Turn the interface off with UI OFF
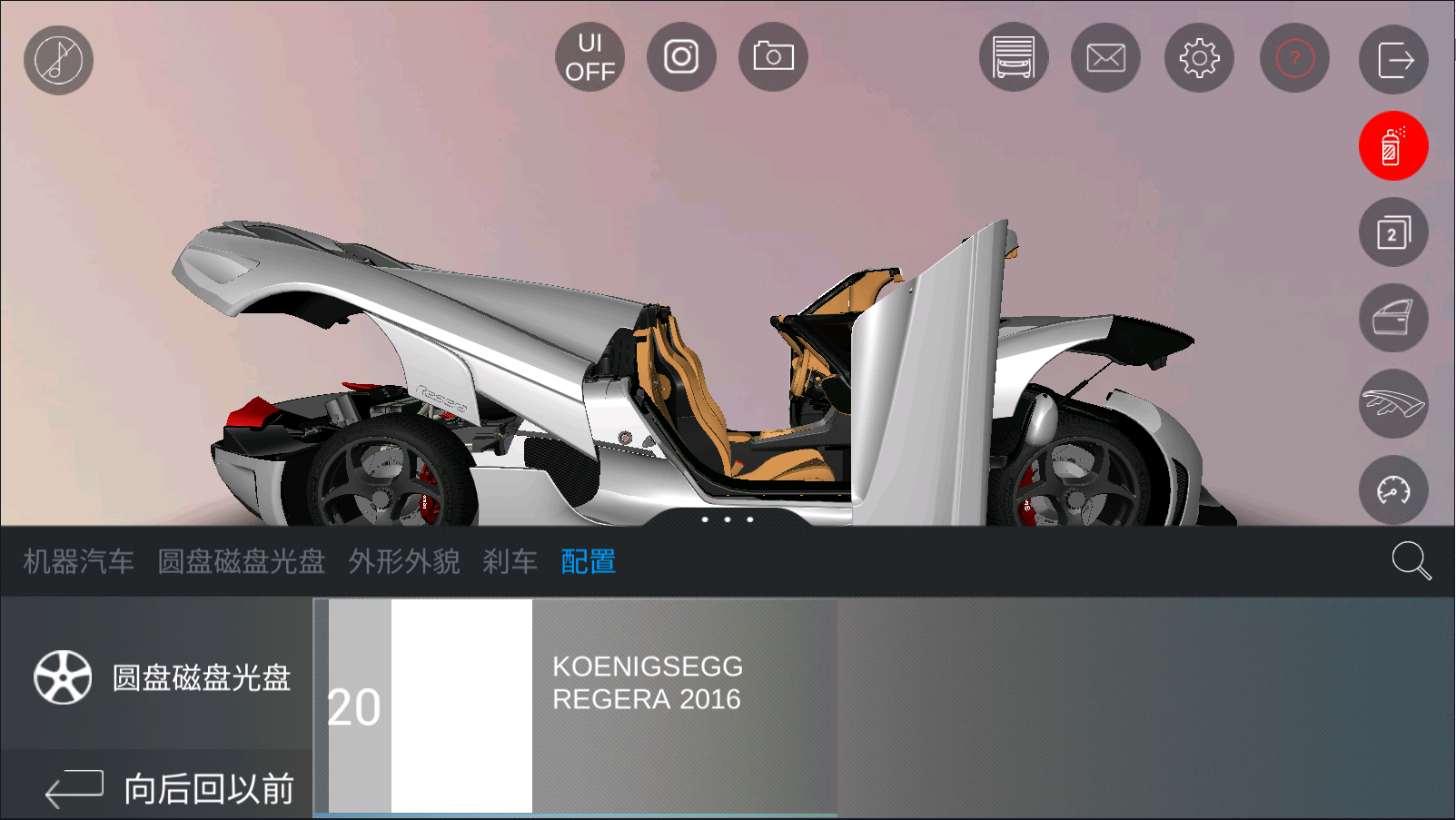Screen dimensions: 1456x820 point(590,57)
